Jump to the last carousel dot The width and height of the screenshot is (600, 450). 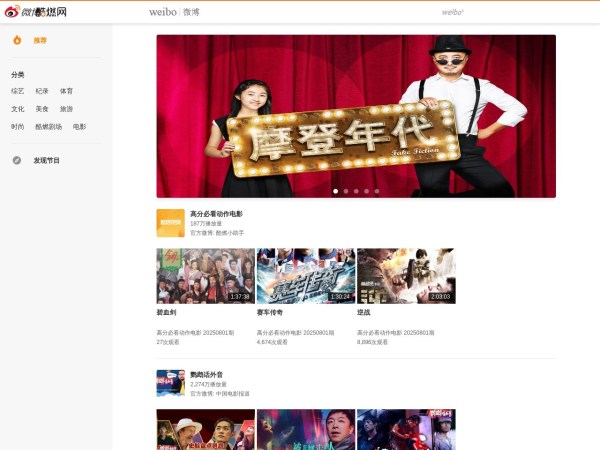click(x=377, y=190)
